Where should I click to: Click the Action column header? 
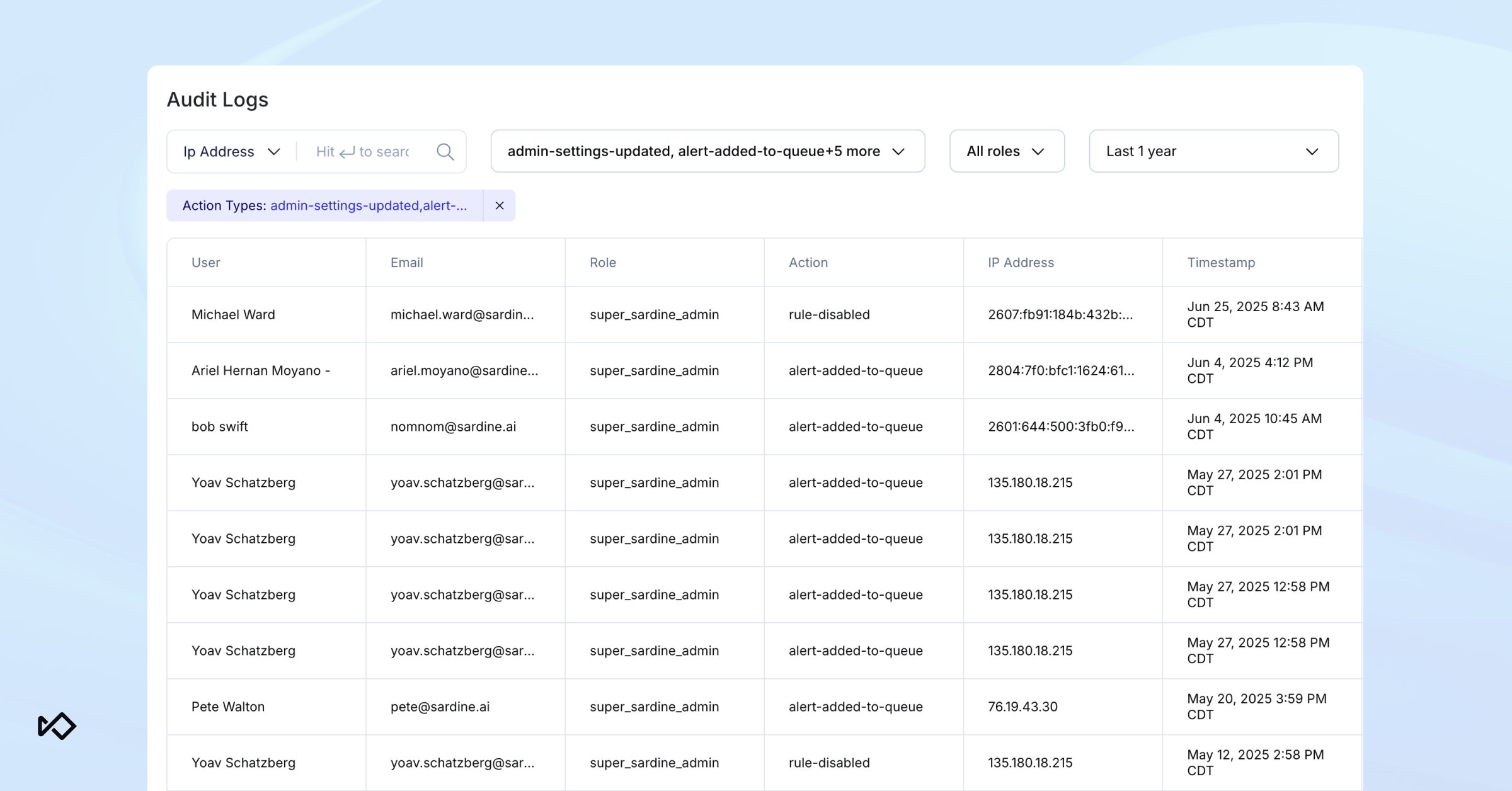[808, 263]
